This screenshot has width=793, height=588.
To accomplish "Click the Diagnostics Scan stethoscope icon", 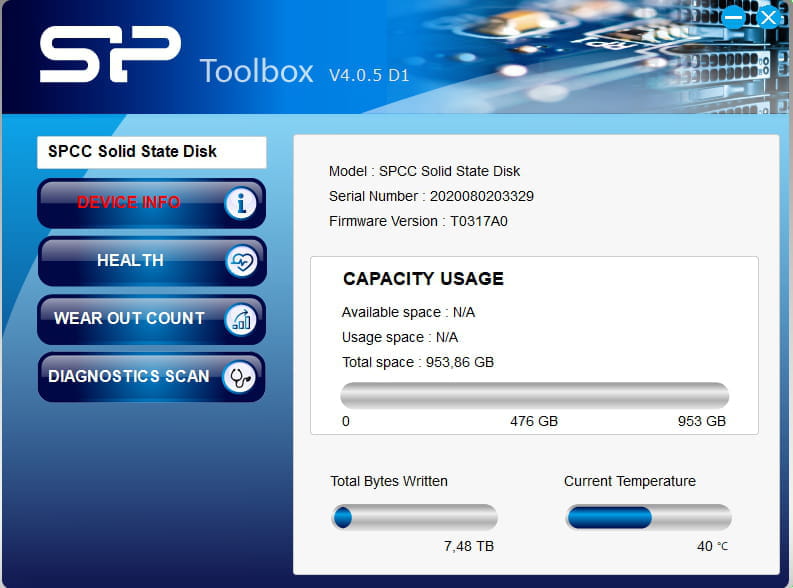I will click(x=239, y=377).
